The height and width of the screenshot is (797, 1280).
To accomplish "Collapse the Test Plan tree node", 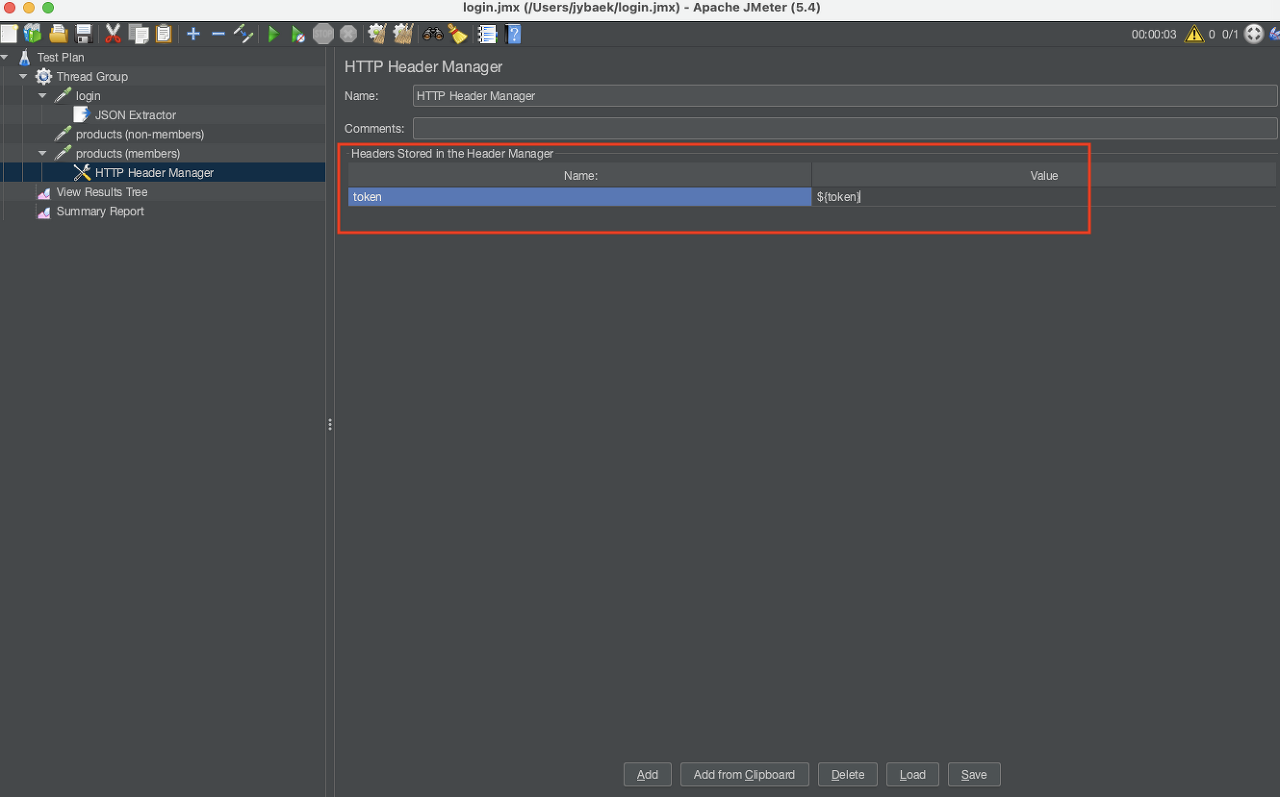I will point(5,57).
